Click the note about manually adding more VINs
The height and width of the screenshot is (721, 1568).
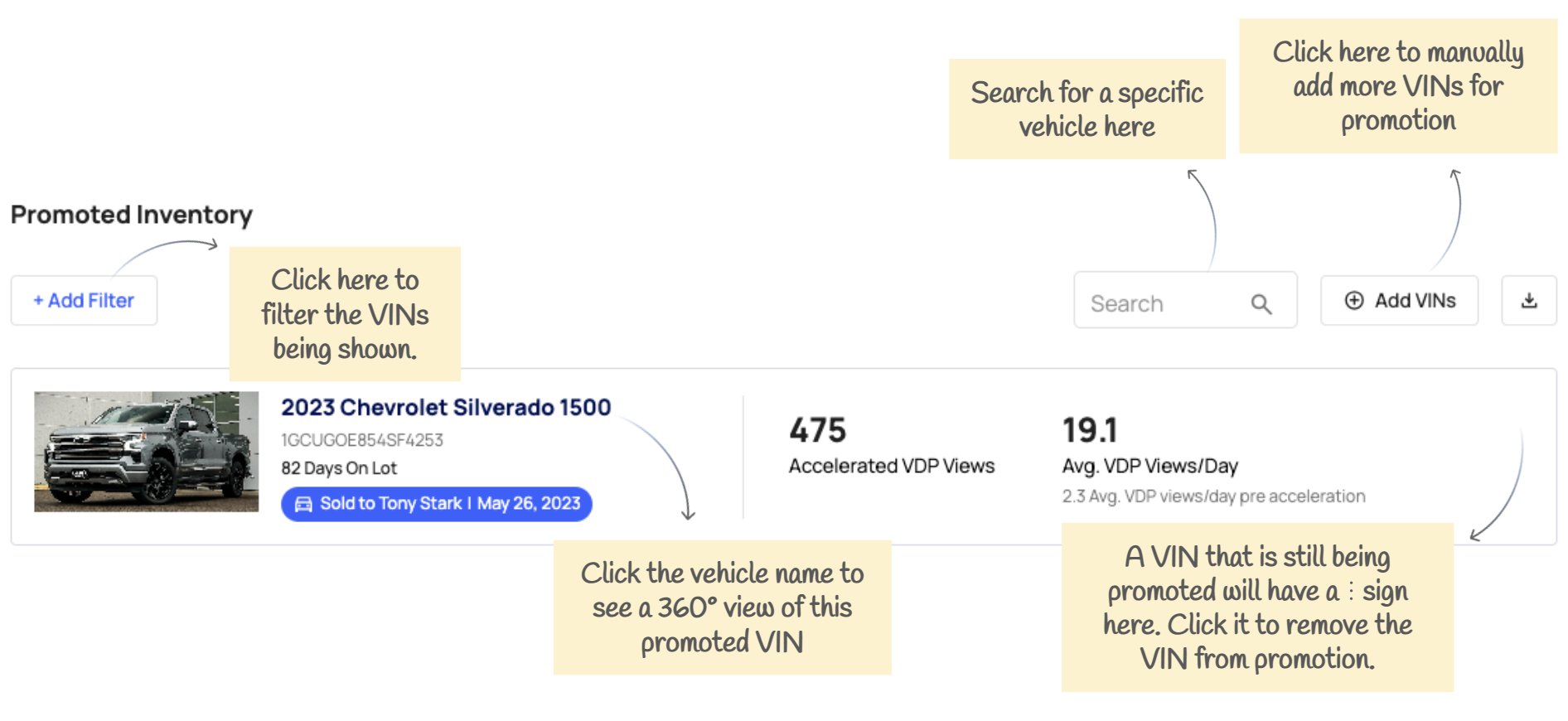tap(1397, 86)
